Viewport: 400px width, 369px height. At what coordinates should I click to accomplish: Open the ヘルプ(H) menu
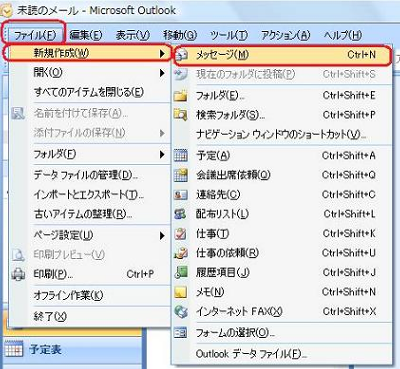pyautogui.click(x=343, y=35)
